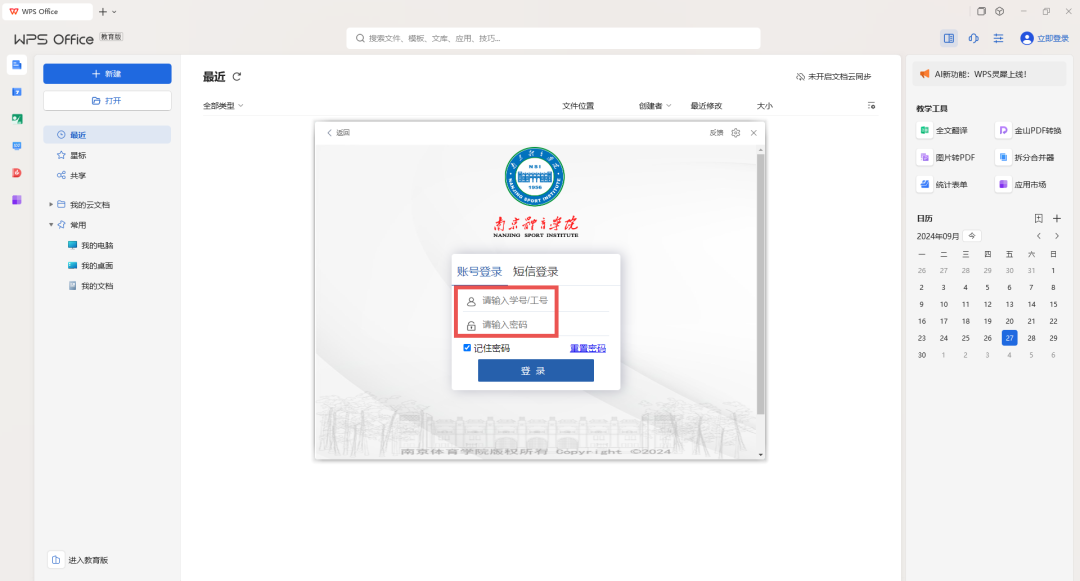Image resolution: width=1080 pixels, height=581 pixels.
Task: Collapse the 常用 tree node
Action: (51, 224)
